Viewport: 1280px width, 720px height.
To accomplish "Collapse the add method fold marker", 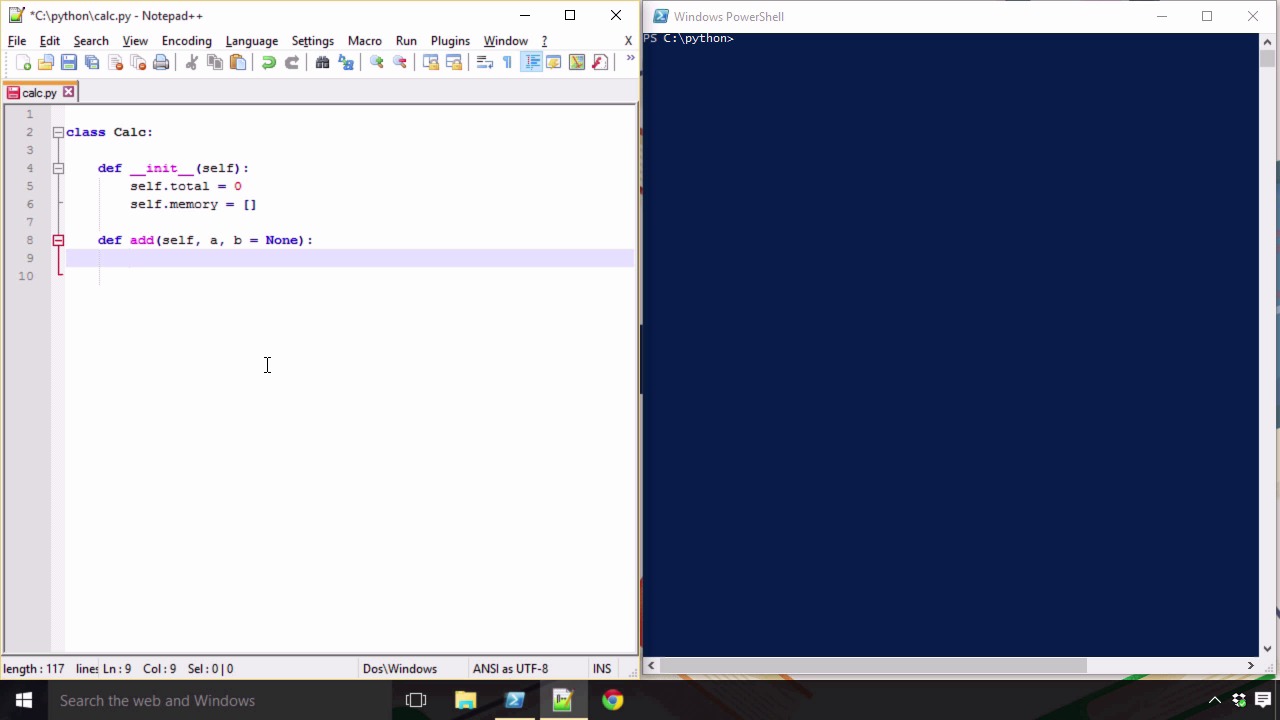I will (x=58, y=240).
